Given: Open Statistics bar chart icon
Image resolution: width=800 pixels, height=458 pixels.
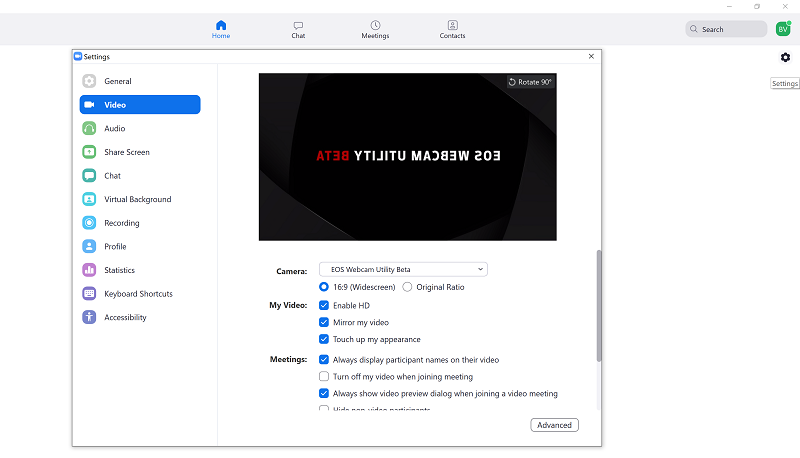Looking at the screenshot, I should 89,270.
